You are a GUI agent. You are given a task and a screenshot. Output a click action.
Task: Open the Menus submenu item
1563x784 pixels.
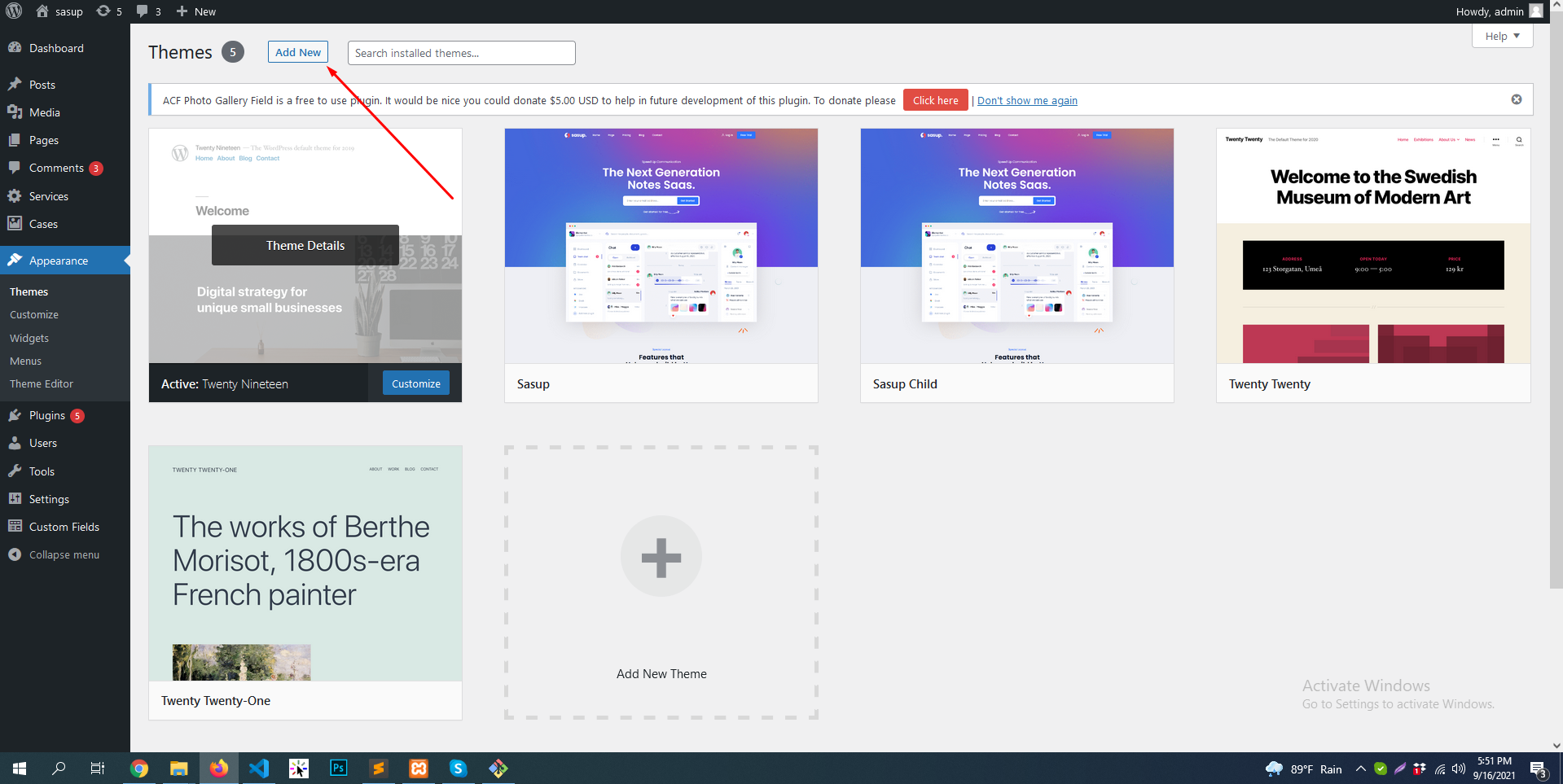click(25, 361)
